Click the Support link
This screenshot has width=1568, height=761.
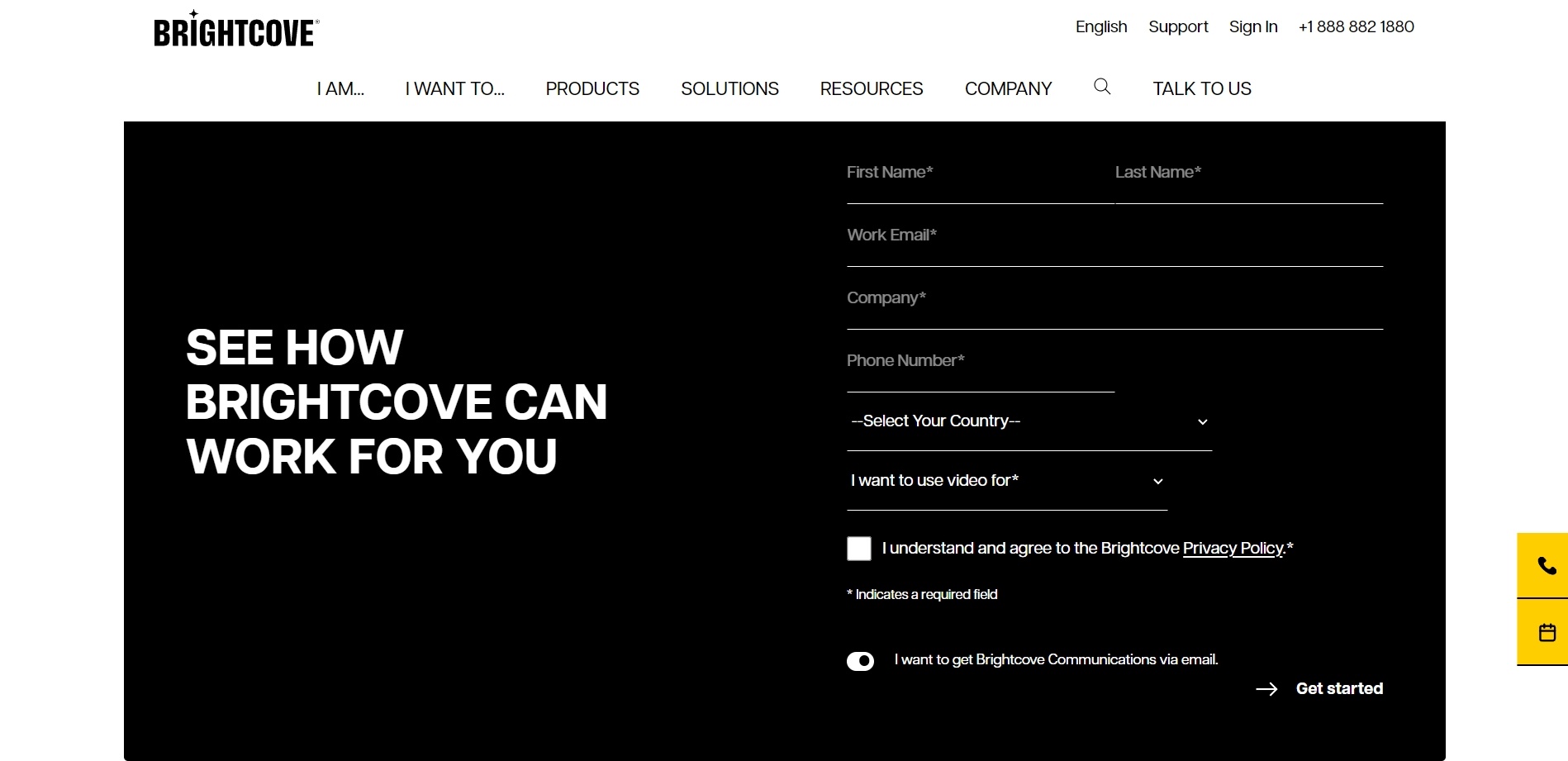pos(1178,26)
